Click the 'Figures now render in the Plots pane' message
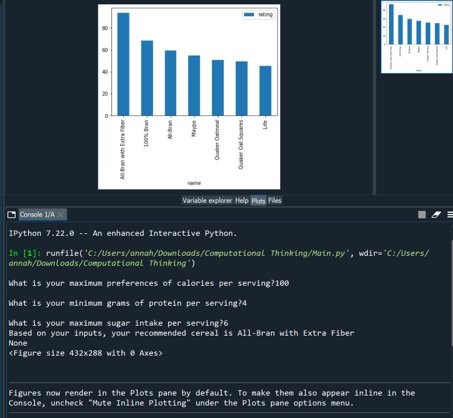 [212, 398]
